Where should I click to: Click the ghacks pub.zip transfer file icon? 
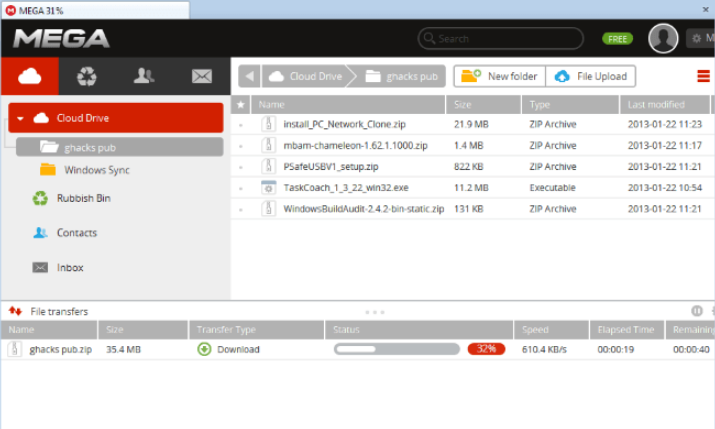click(15, 349)
